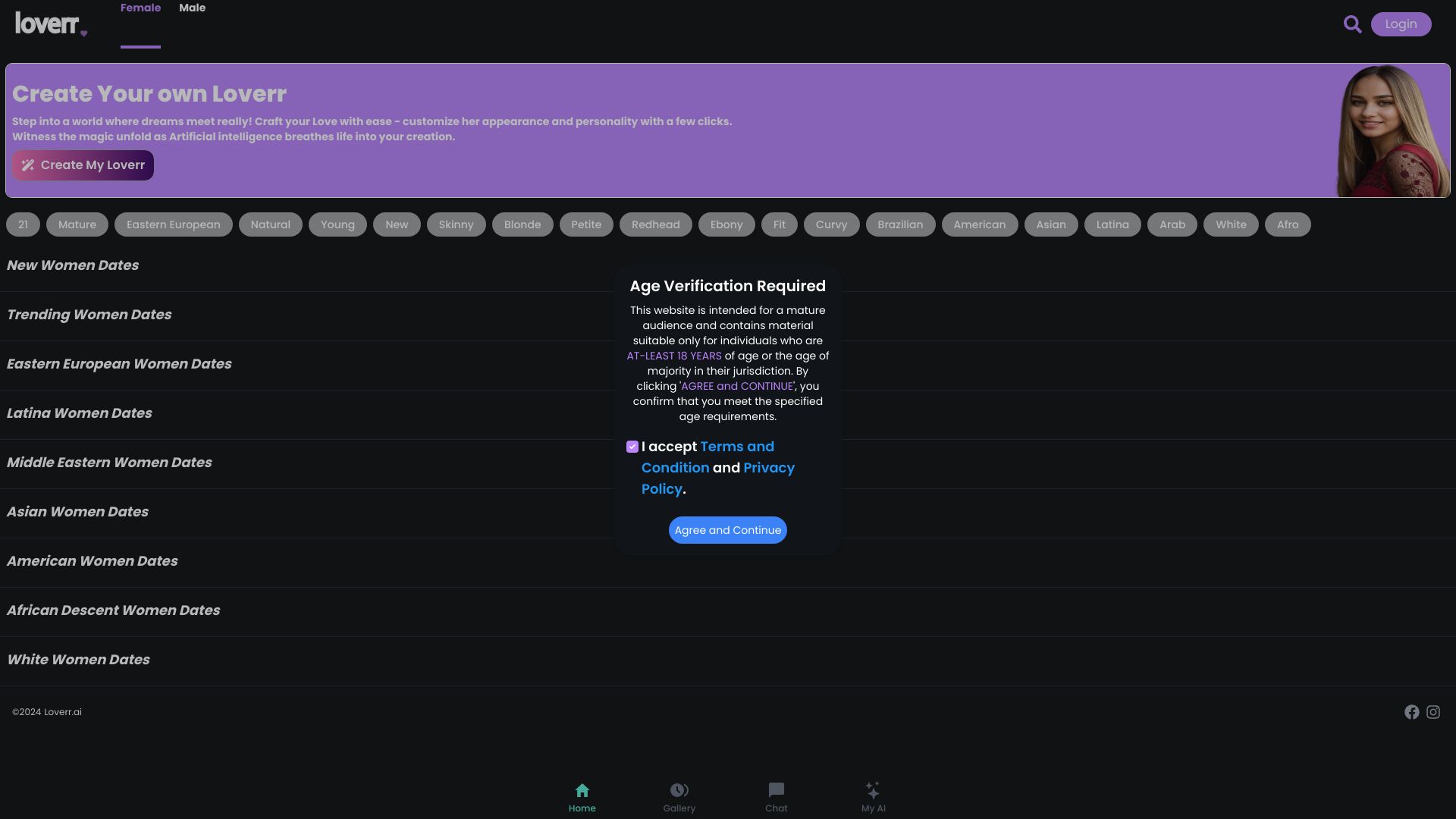Image resolution: width=1456 pixels, height=819 pixels.
Task: Toggle the Terms and Condition checkbox
Action: [632, 447]
